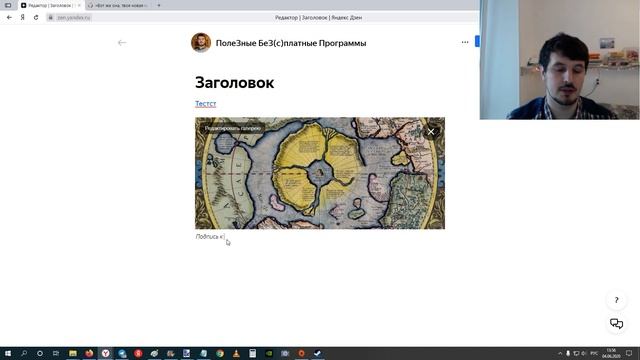Open the Windows Start menu
This screenshot has height=360, width=640.
(x=7, y=353)
